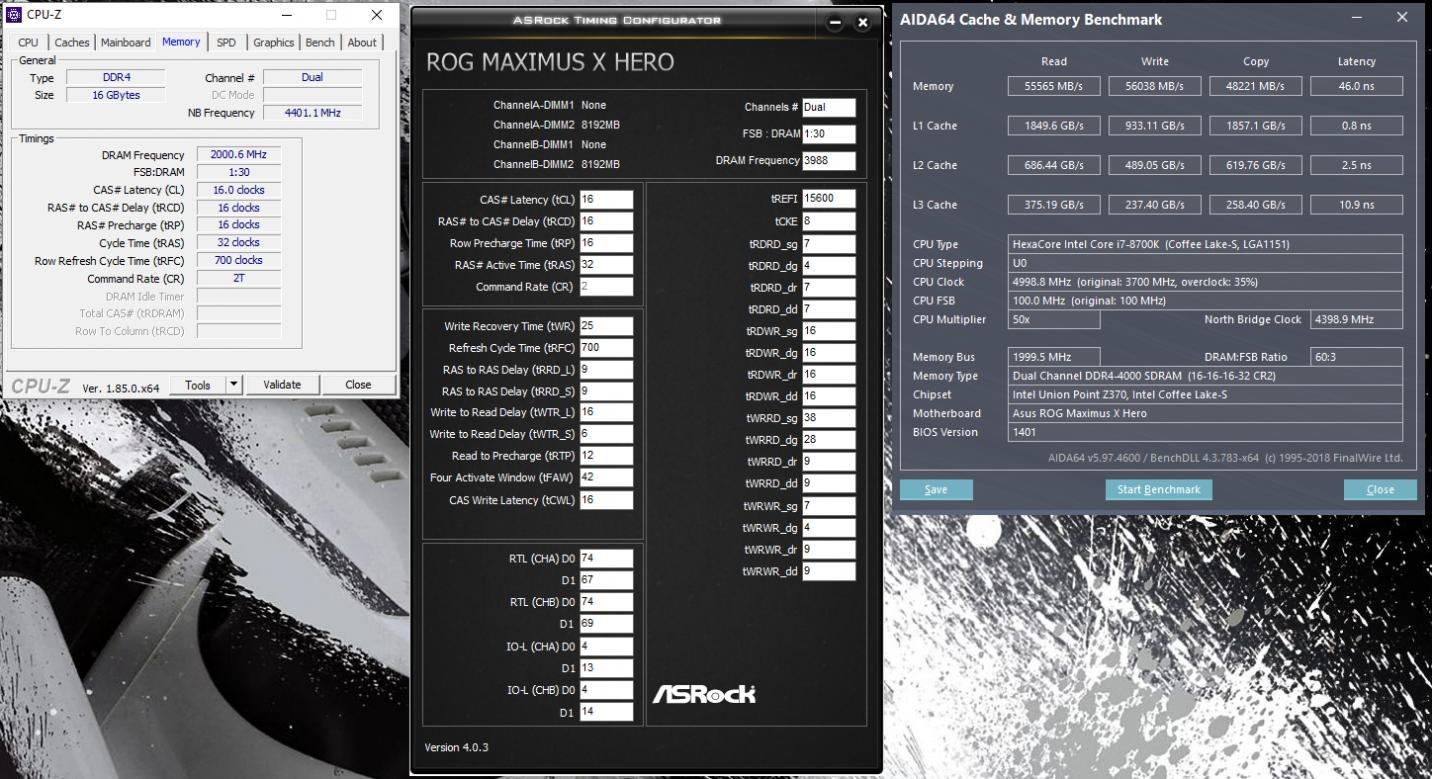The width and height of the screenshot is (1432, 779).
Task: Click the Close button at CPU-Z bottom
Action: [358, 384]
